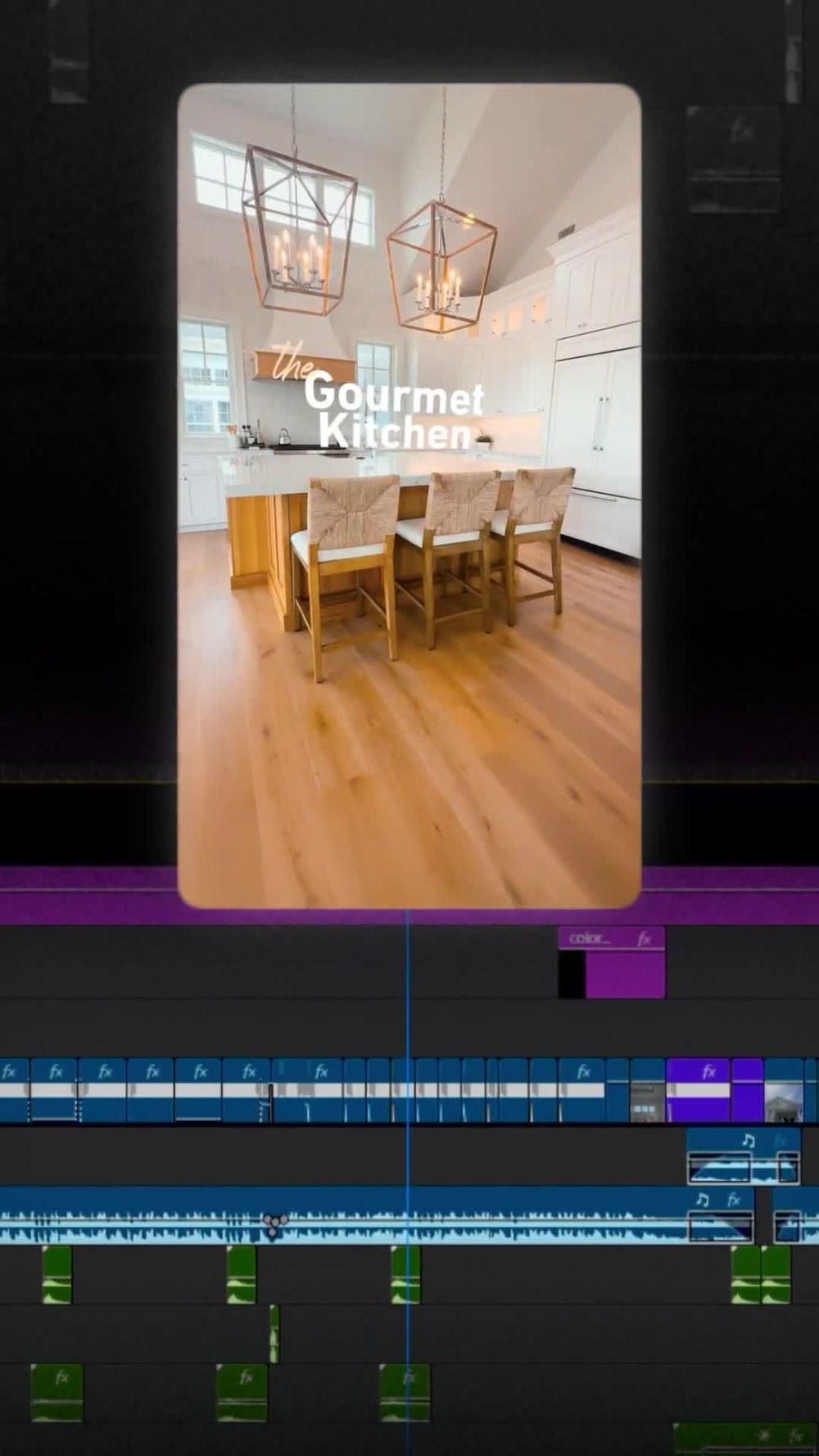Select the small purple clip without an fx badge
Viewport: 819px width, 1456px height.
pyautogui.click(x=747, y=1090)
